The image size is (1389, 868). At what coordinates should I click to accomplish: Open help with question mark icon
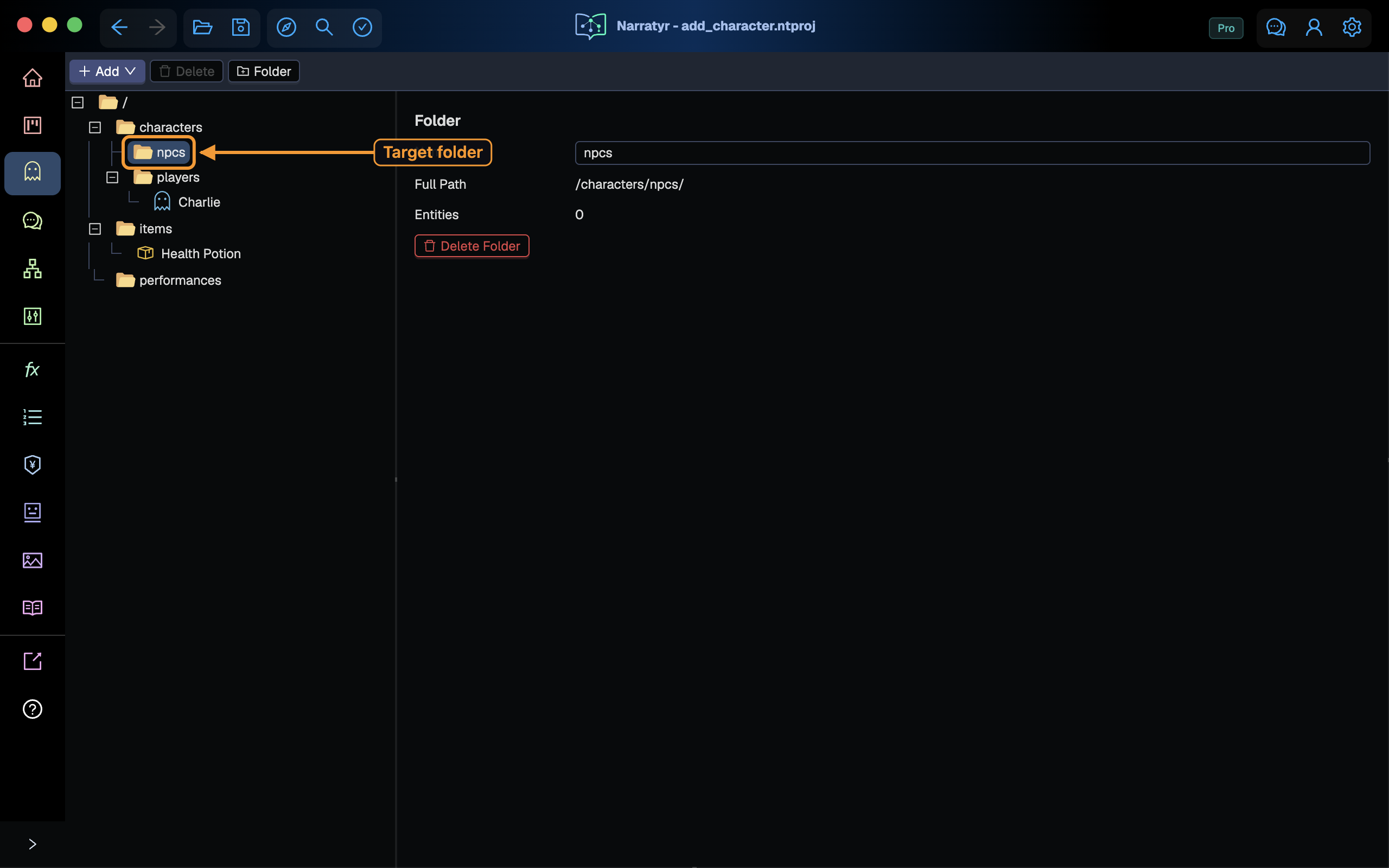tap(33, 709)
